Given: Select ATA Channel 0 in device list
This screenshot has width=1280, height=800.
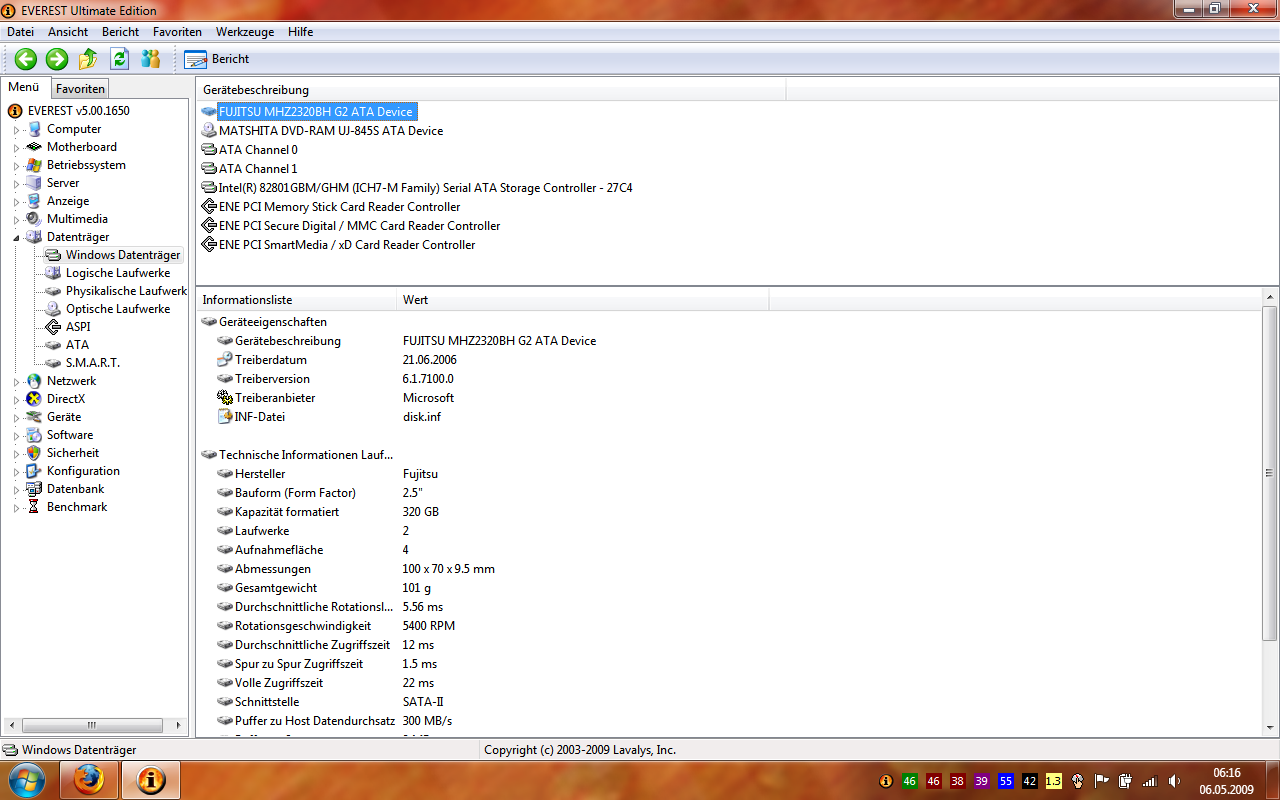Looking at the screenshot, I should coord(258,150).
